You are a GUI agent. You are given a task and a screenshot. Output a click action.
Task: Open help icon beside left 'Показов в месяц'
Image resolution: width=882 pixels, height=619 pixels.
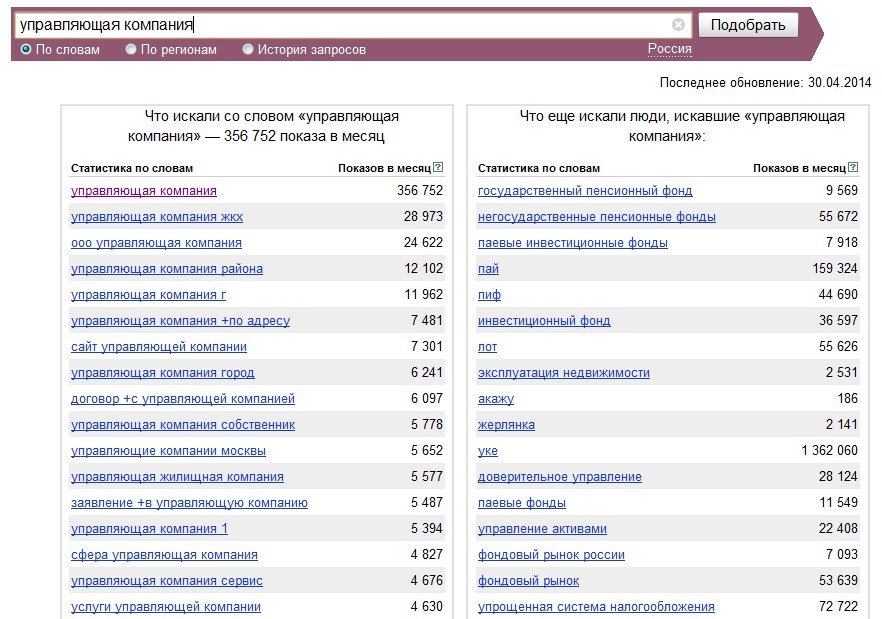click(x=438, y=167)
